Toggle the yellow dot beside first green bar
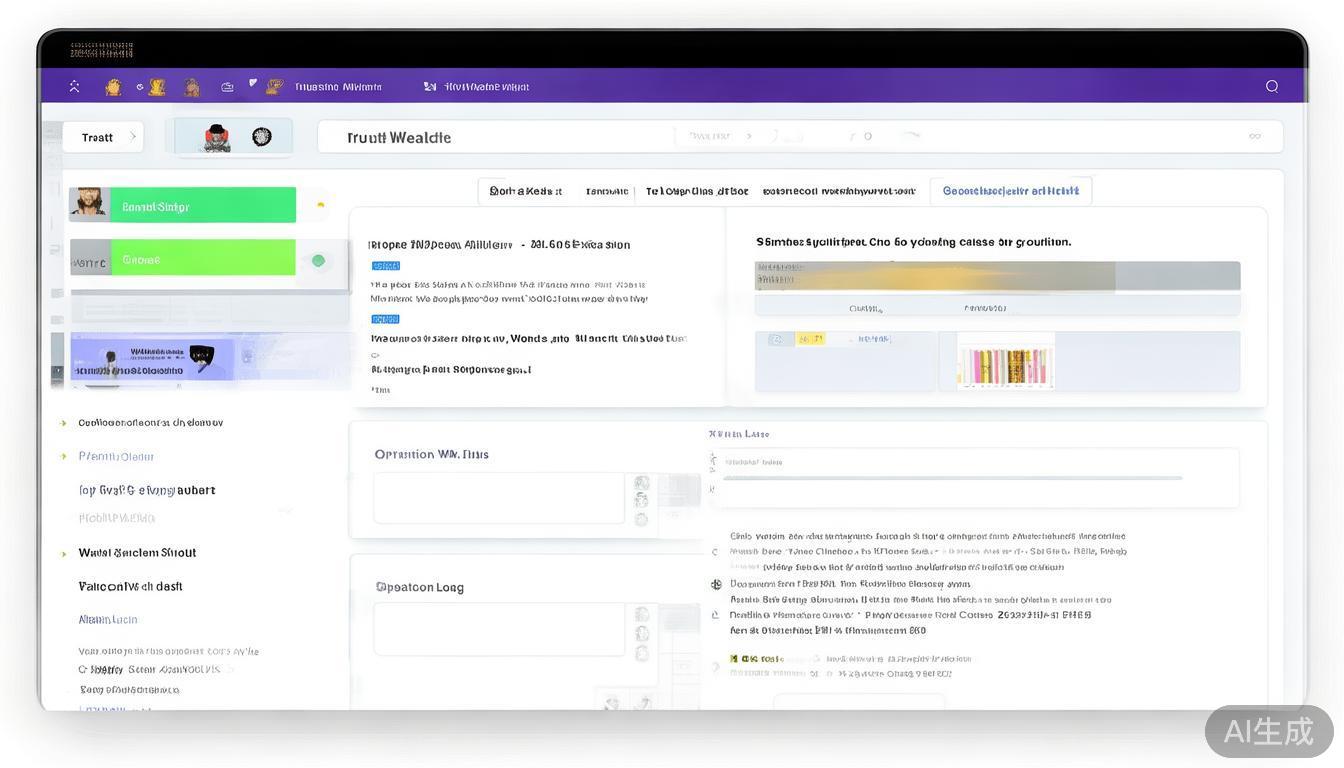The width and height of the screenshot is (1344, 768). [320, 205]
